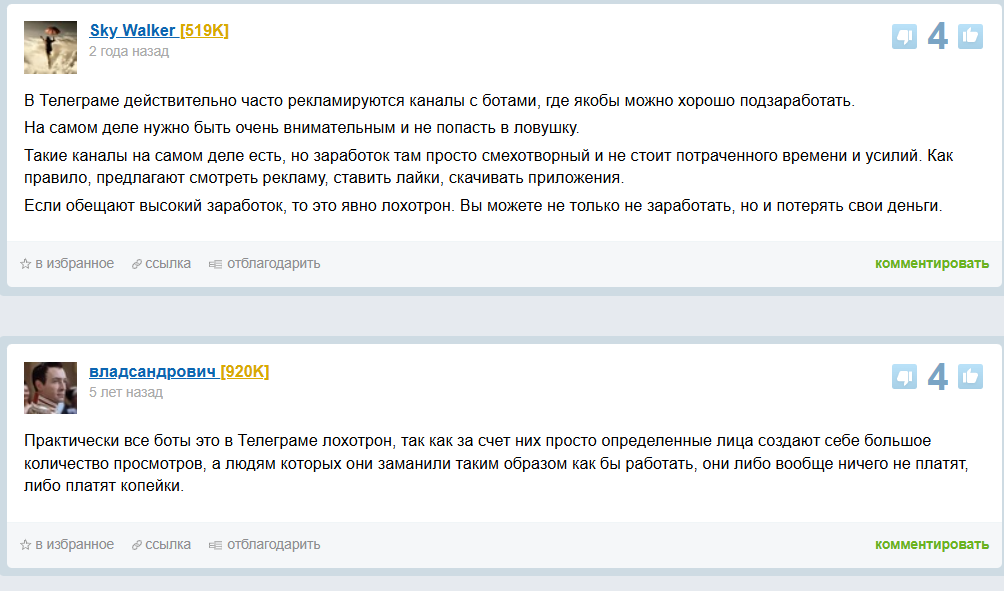Click thumbs-down icon on Sky Walker's answer
Viewport: 1004px width, 591px height.
[x=904, y=37]
